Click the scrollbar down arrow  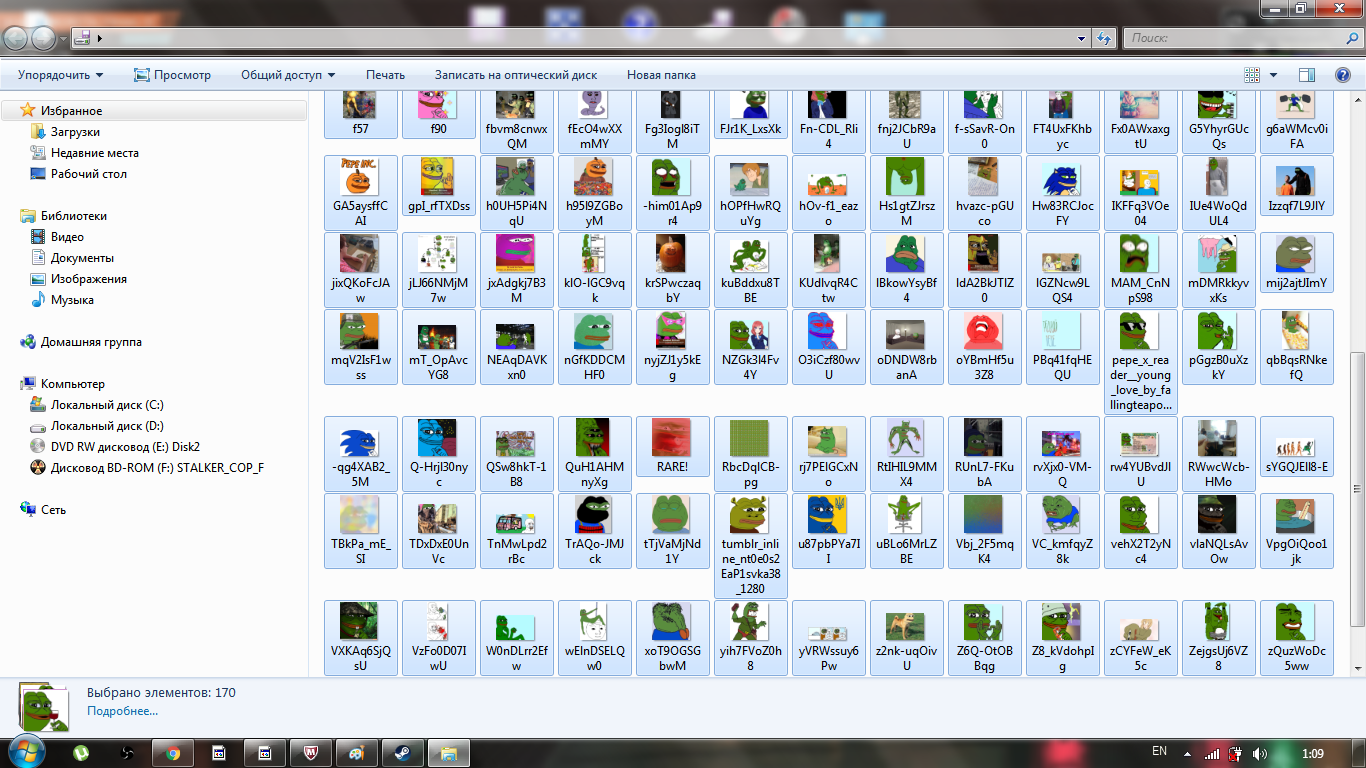coord(1357,669)
